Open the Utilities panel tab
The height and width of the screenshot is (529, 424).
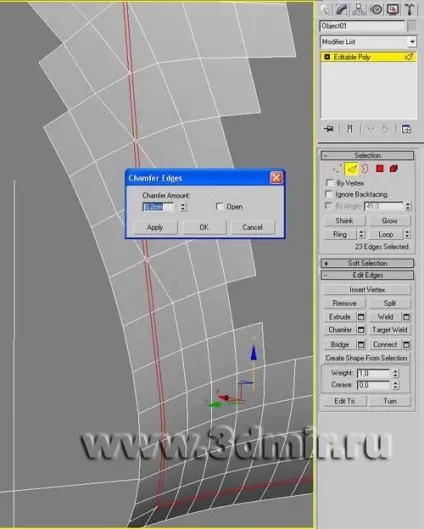pyautogui.click(x=409, y=9)
